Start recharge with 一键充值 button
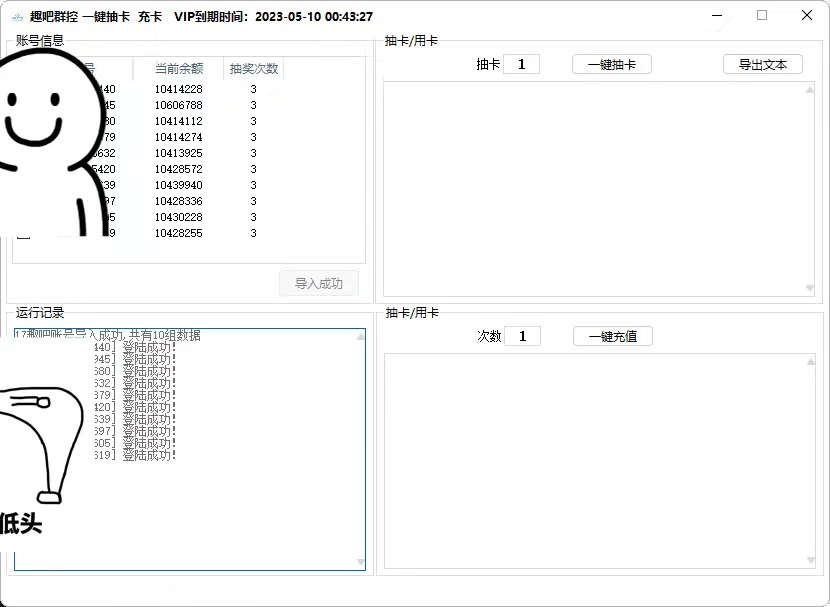 (x=612, y=336)
